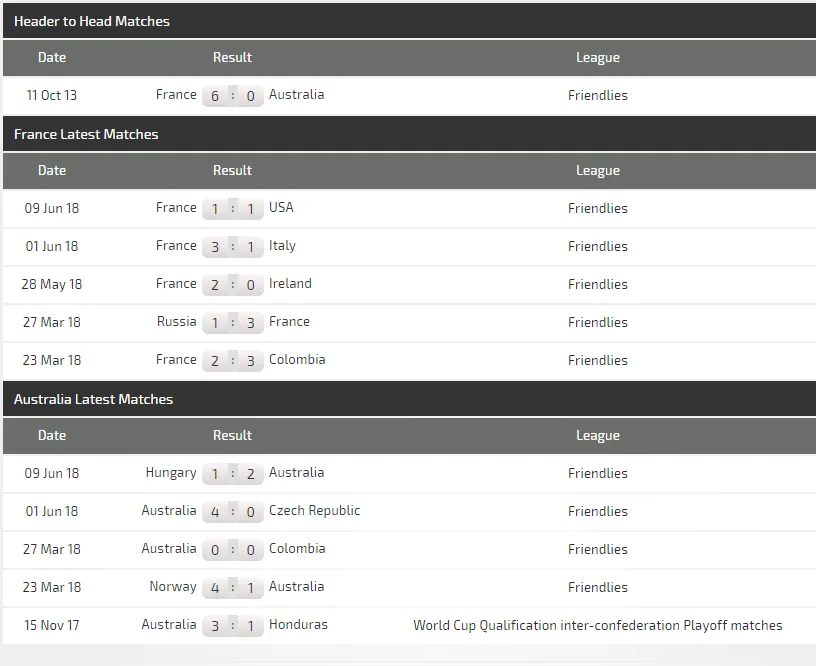Click the 6:0 score of France vs Australia

[x=233, y=96]
